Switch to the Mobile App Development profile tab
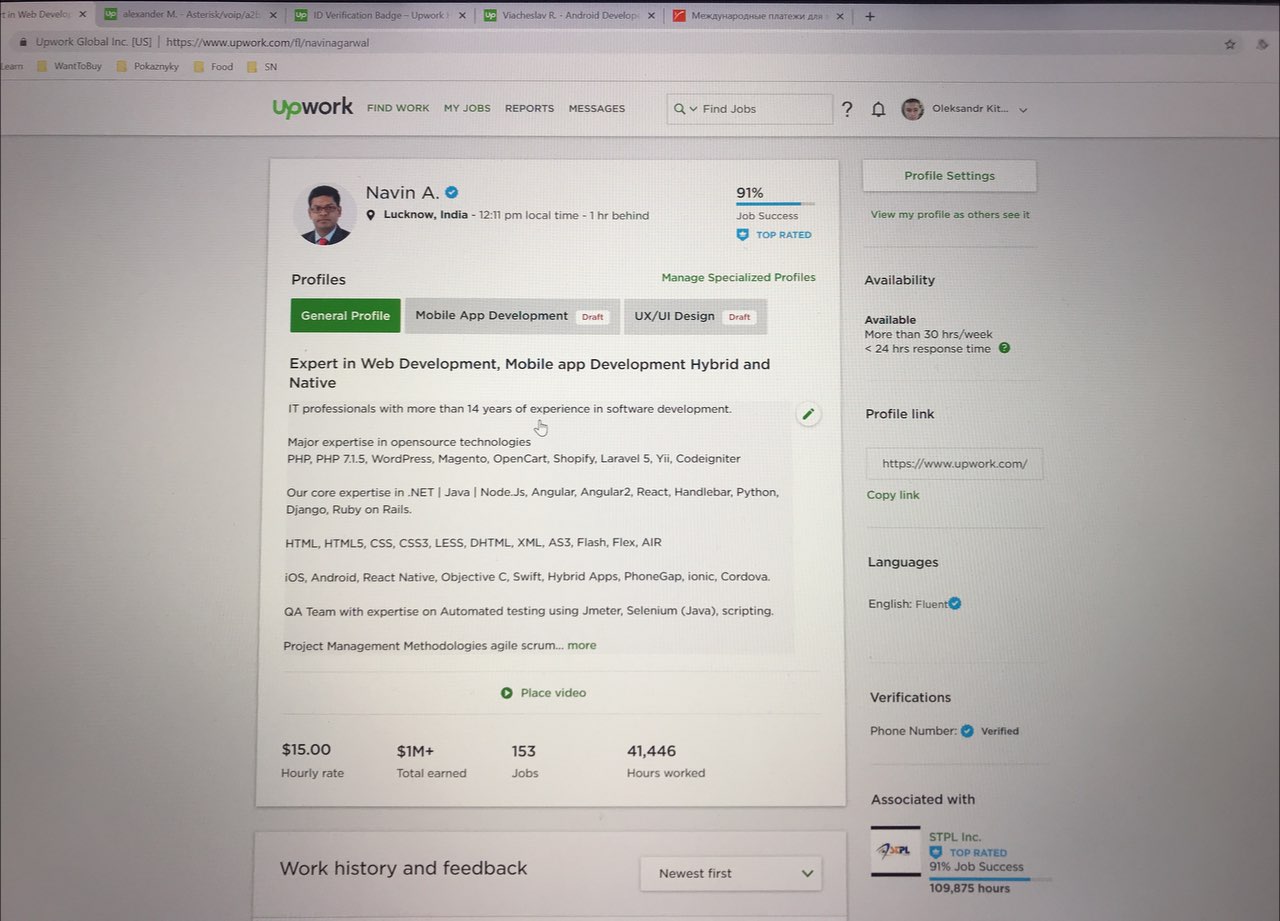Screen dimensions: 1280x921 pyautogui.click(x=512, y=316)
